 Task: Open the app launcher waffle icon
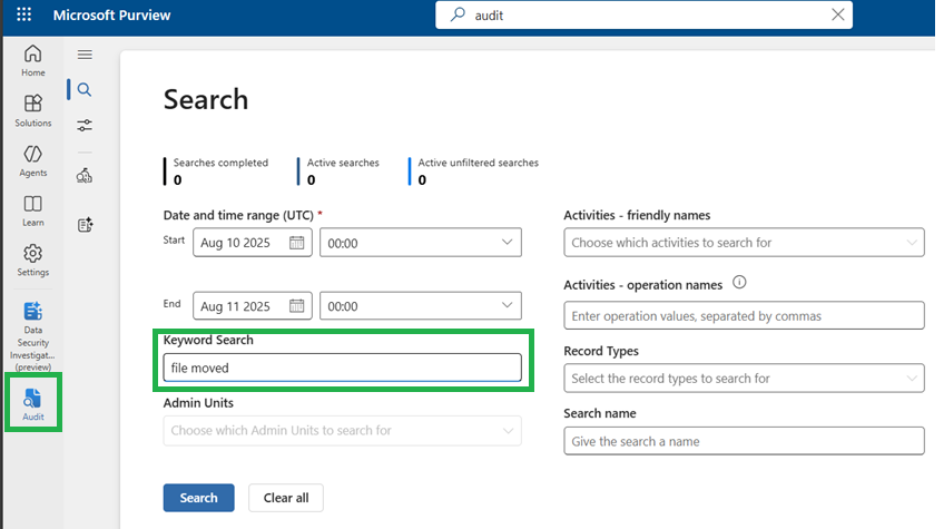(x=24, y=14)
